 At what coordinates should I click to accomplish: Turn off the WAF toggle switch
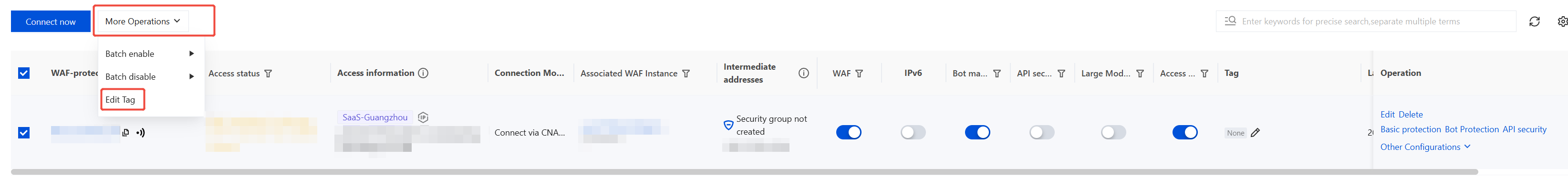point(849,132)
